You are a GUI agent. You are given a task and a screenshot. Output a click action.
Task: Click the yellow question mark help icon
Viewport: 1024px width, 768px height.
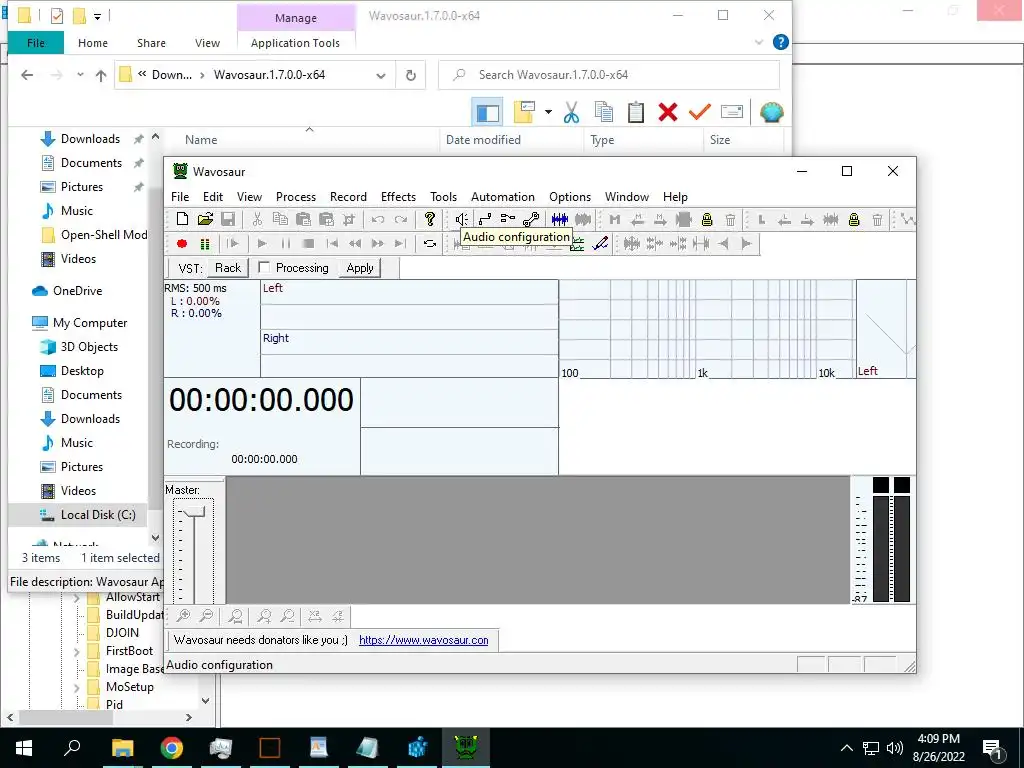(x=430, y=219)
